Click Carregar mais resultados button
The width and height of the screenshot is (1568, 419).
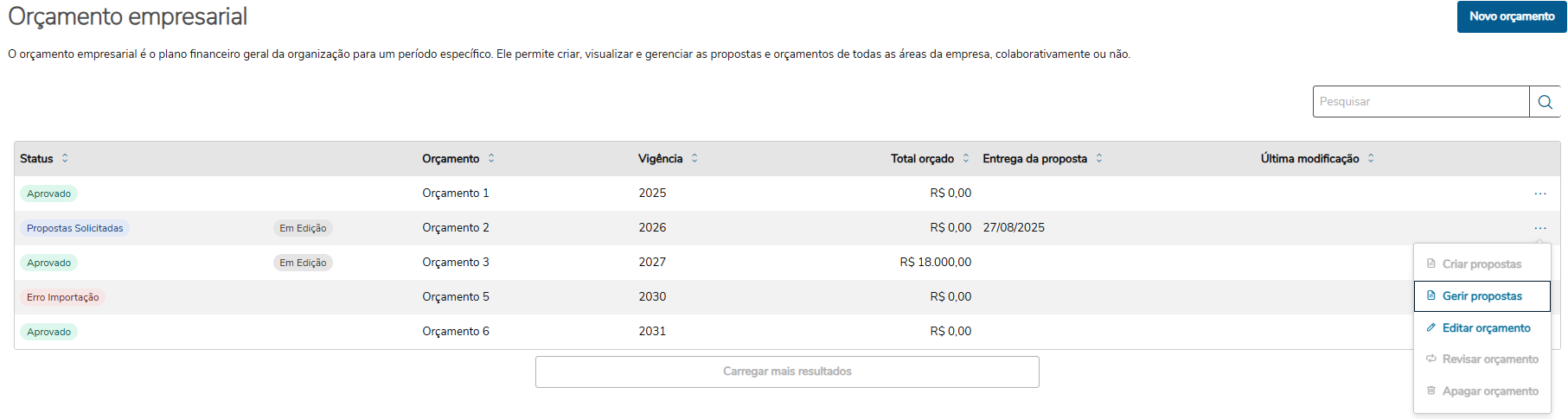point(787,371)
